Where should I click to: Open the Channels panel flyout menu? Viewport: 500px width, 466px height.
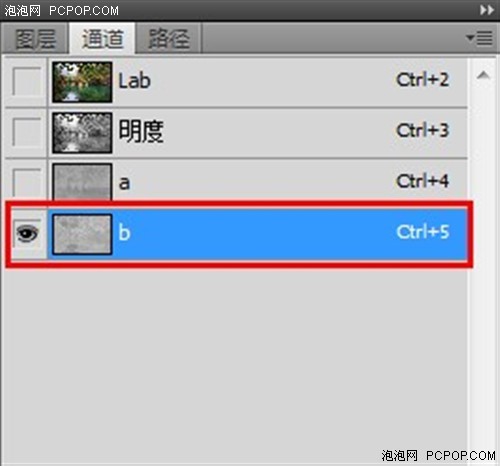coord(479,38)
